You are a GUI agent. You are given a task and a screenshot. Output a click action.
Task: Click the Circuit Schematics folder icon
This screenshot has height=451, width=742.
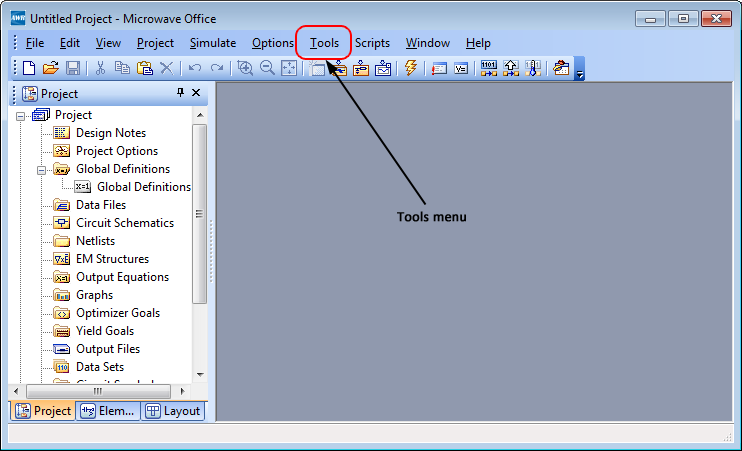[x=62, y=222]
